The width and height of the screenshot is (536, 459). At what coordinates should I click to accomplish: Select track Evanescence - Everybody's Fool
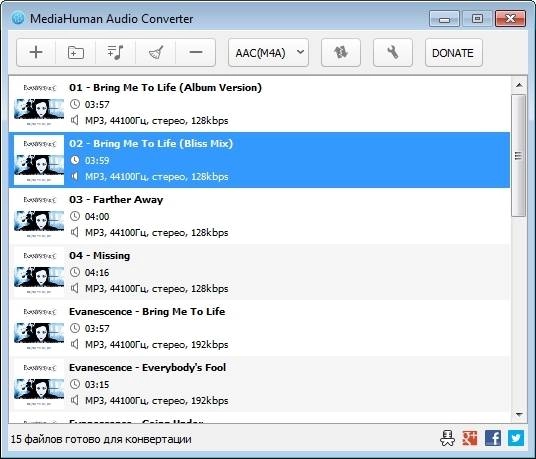259,384
